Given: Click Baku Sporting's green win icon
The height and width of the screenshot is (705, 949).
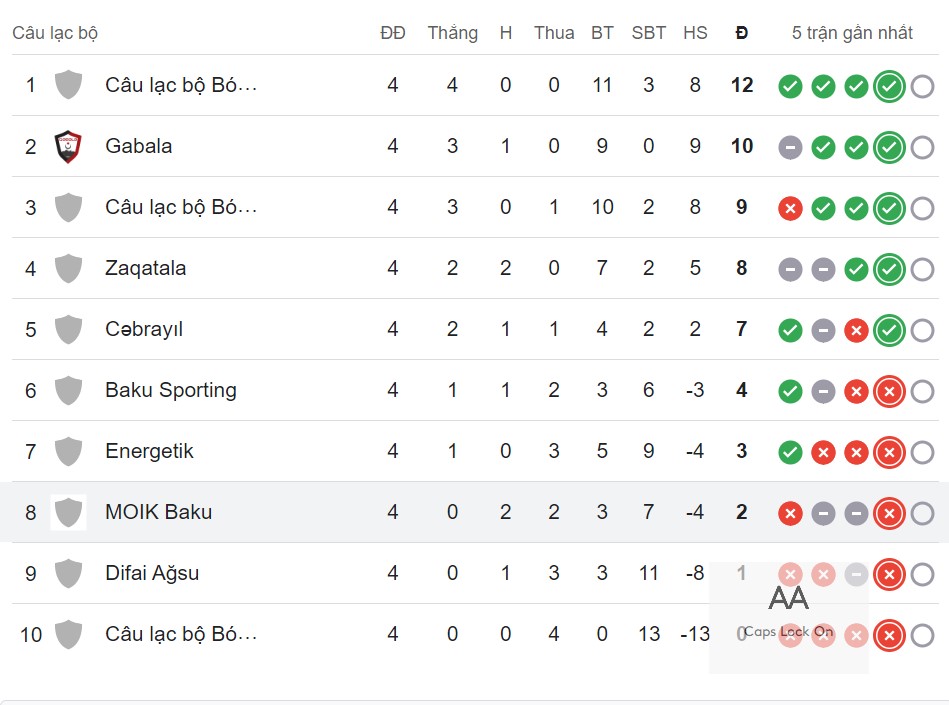Looking at the screenshot, I should click(x=790, y=391).
